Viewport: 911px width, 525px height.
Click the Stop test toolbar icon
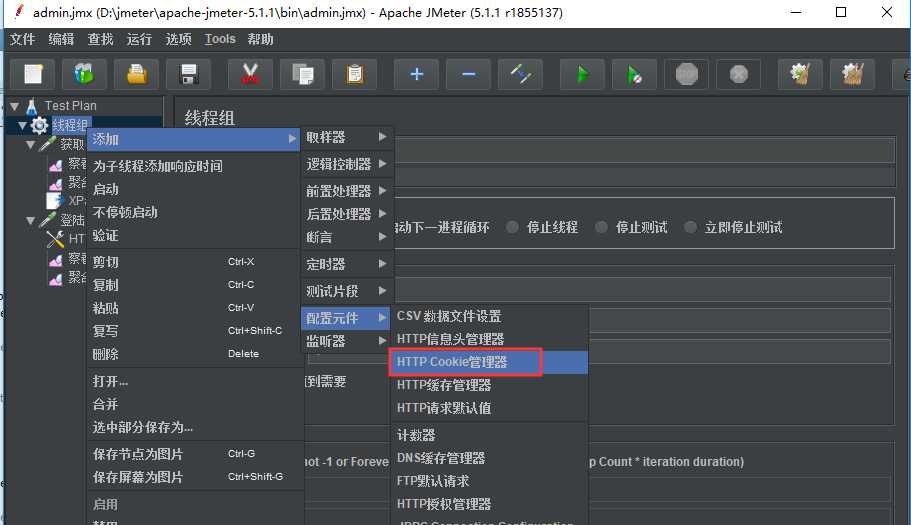[686, 74]
